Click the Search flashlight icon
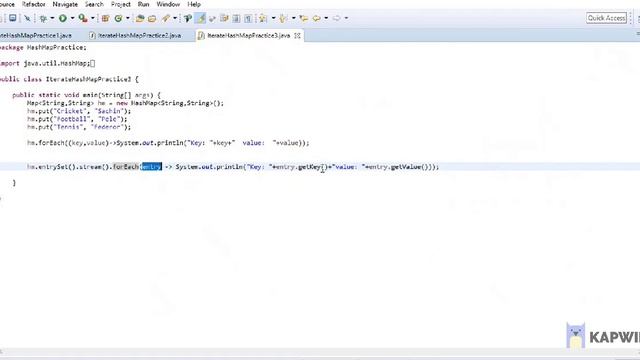The image size is (640, 360). point(166,18)
